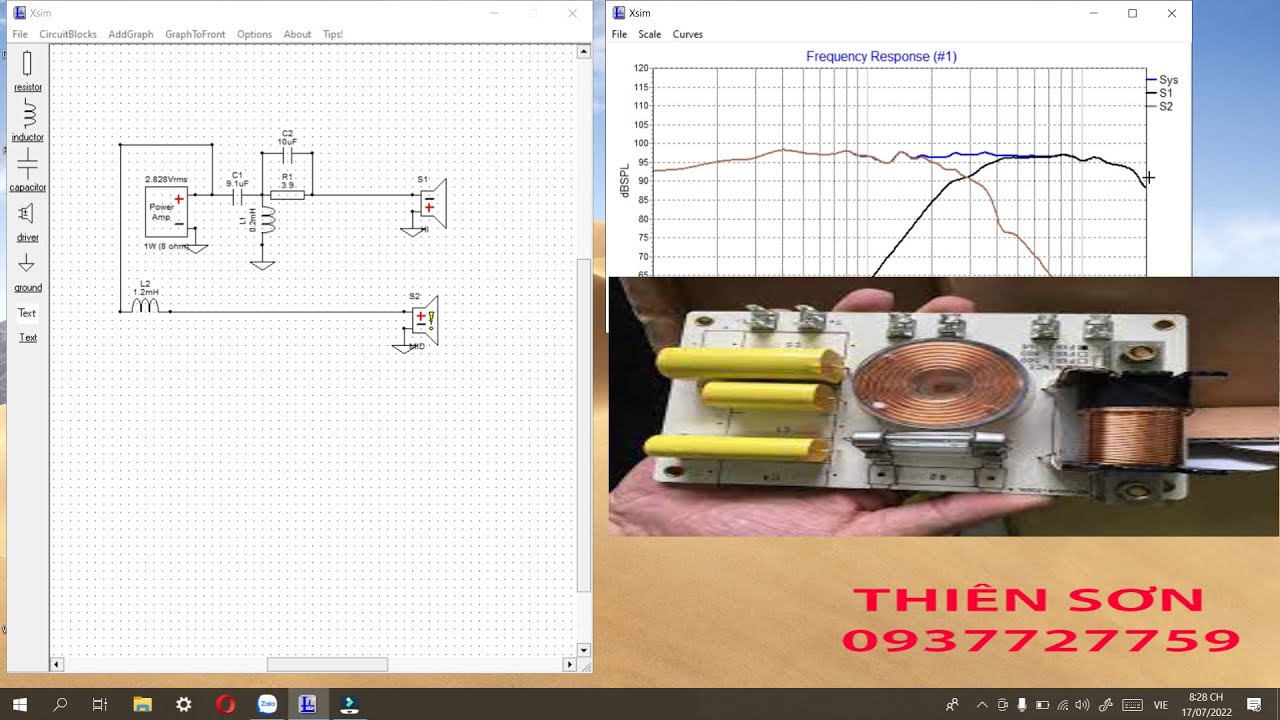Image resolution: width=1280 pixels, height=720 pixels.
Task: Maximize the Frequency Response Xsim window
Action: (x=1132, y=13)
